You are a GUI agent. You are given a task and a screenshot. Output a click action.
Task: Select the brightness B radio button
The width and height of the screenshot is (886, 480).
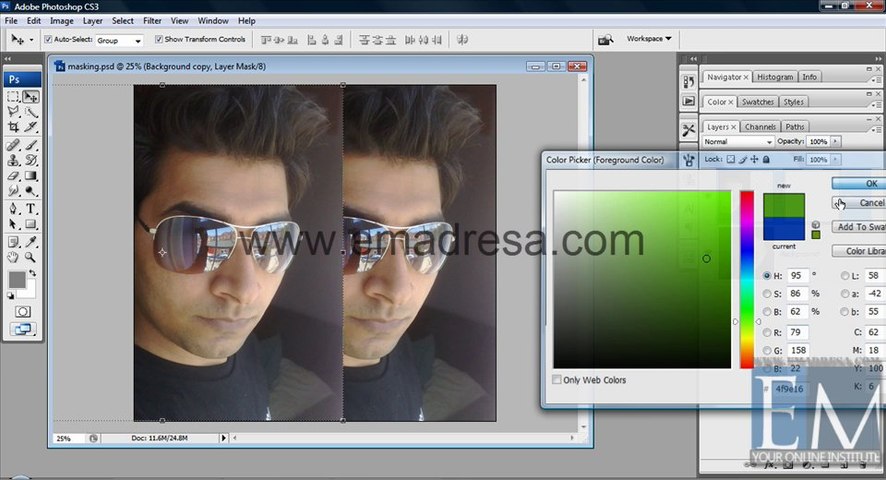click(x=767, y=312)
